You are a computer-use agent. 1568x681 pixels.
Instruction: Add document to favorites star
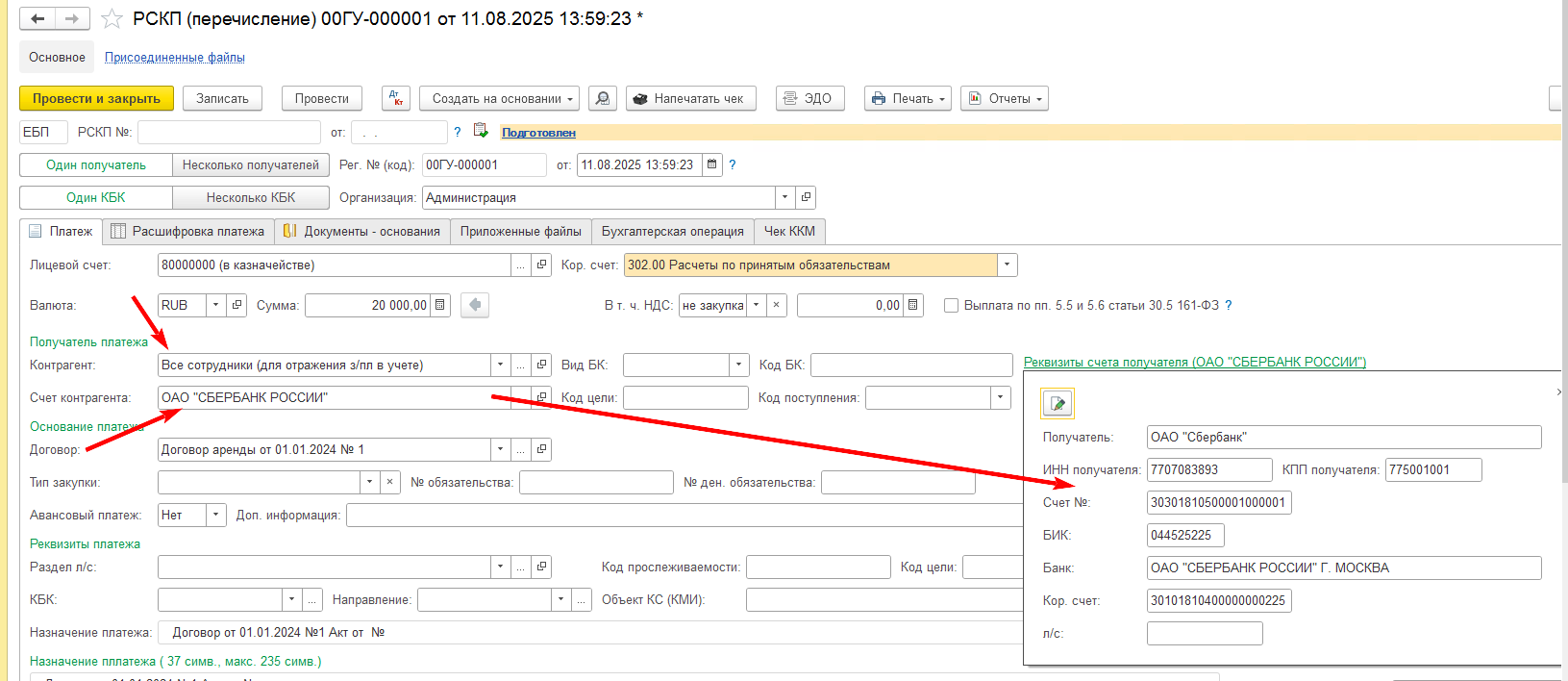point(112,18)
